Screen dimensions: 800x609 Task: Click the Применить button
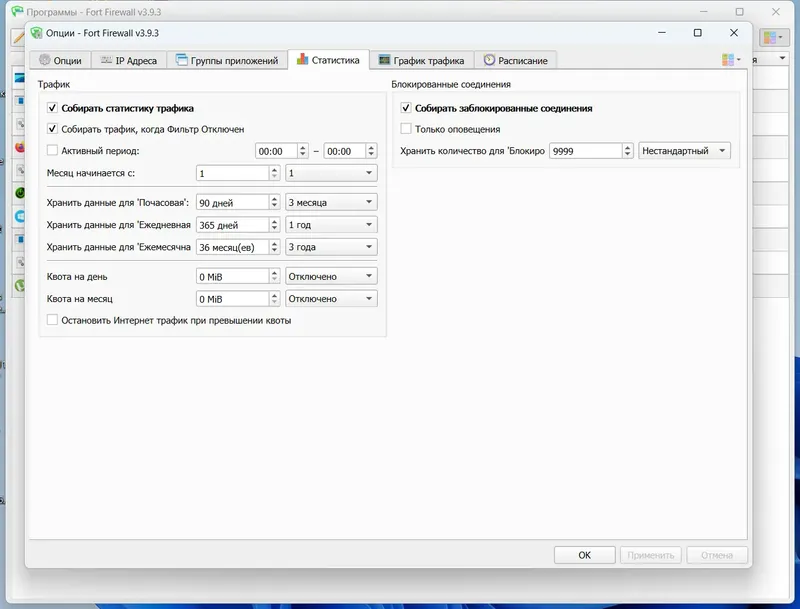click(651, 555)
